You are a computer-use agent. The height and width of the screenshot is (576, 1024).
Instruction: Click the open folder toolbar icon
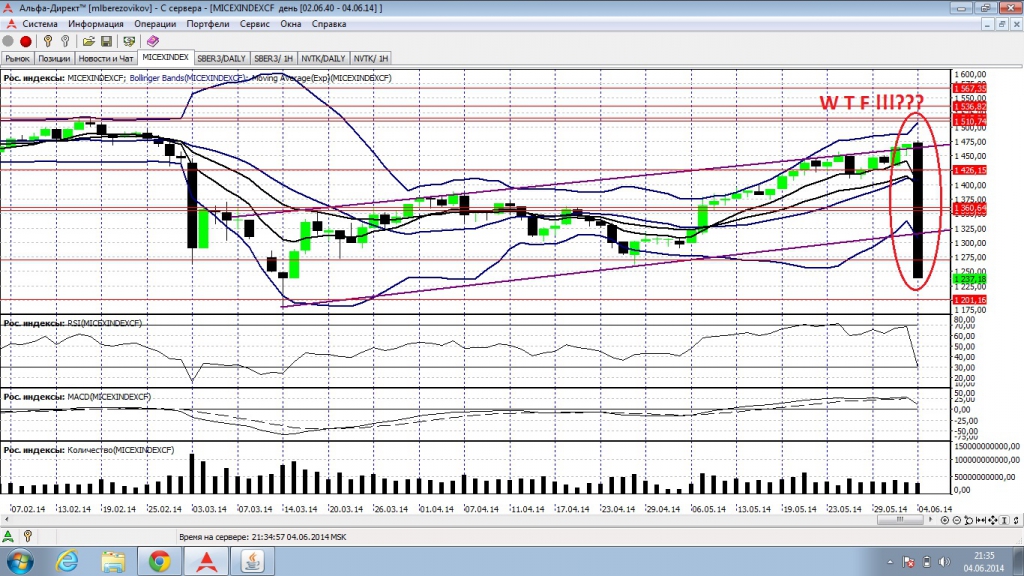coord(88,41)
